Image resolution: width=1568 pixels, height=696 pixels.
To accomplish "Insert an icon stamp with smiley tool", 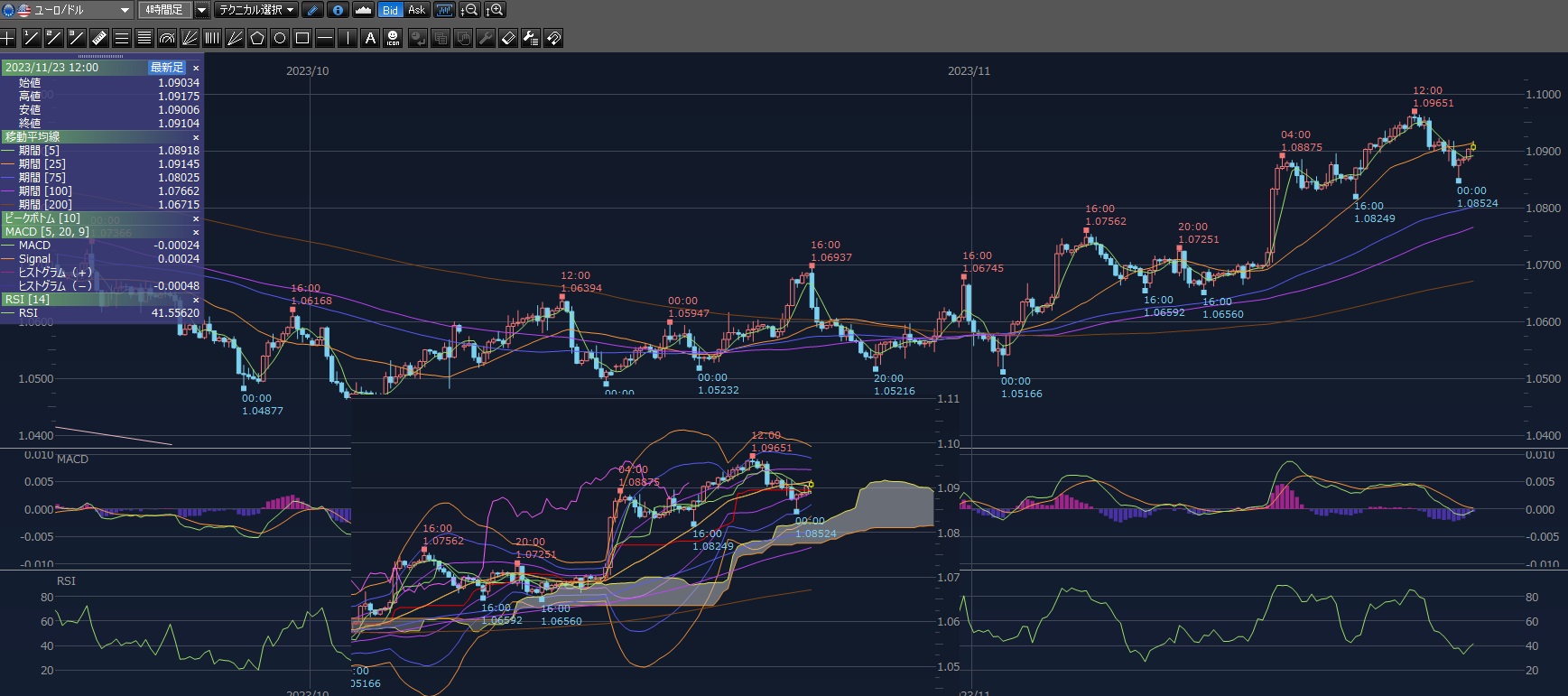I will [x=393, y=38].
